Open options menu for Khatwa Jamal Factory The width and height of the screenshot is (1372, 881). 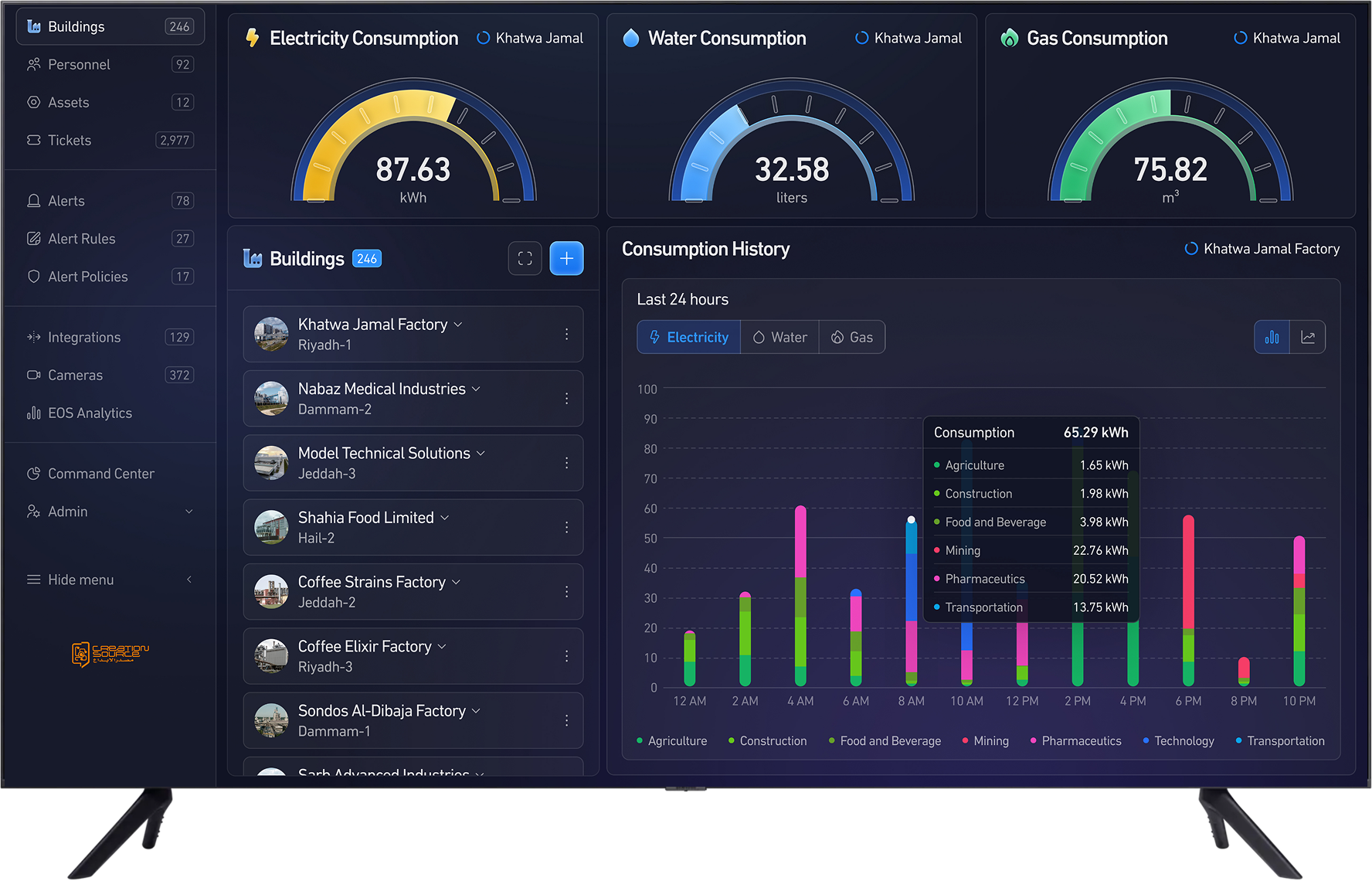566,334
